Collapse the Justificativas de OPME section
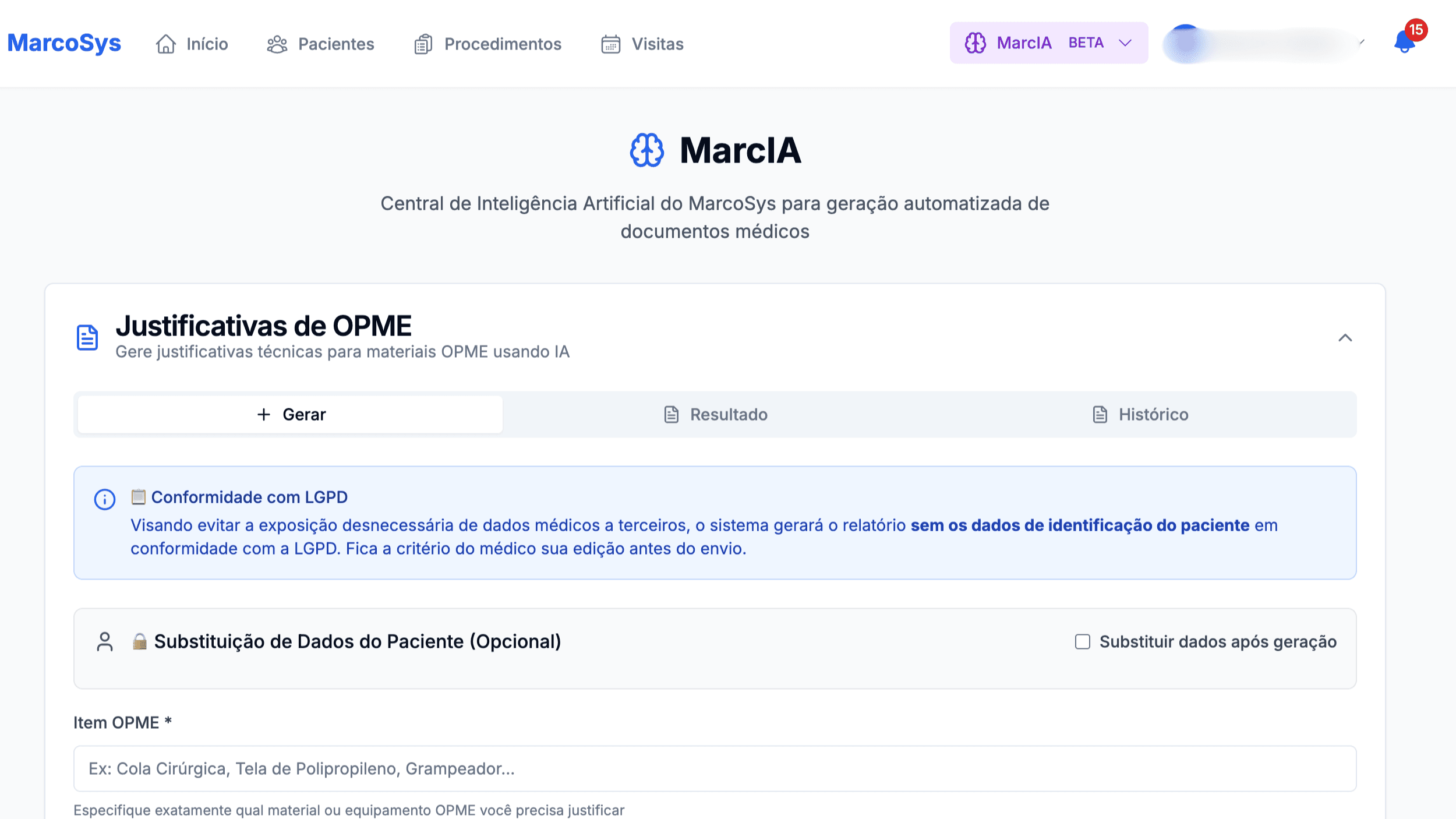The width and height of the screenshot is (1456, 819). pyautogui.click(x=1345, y=338)
